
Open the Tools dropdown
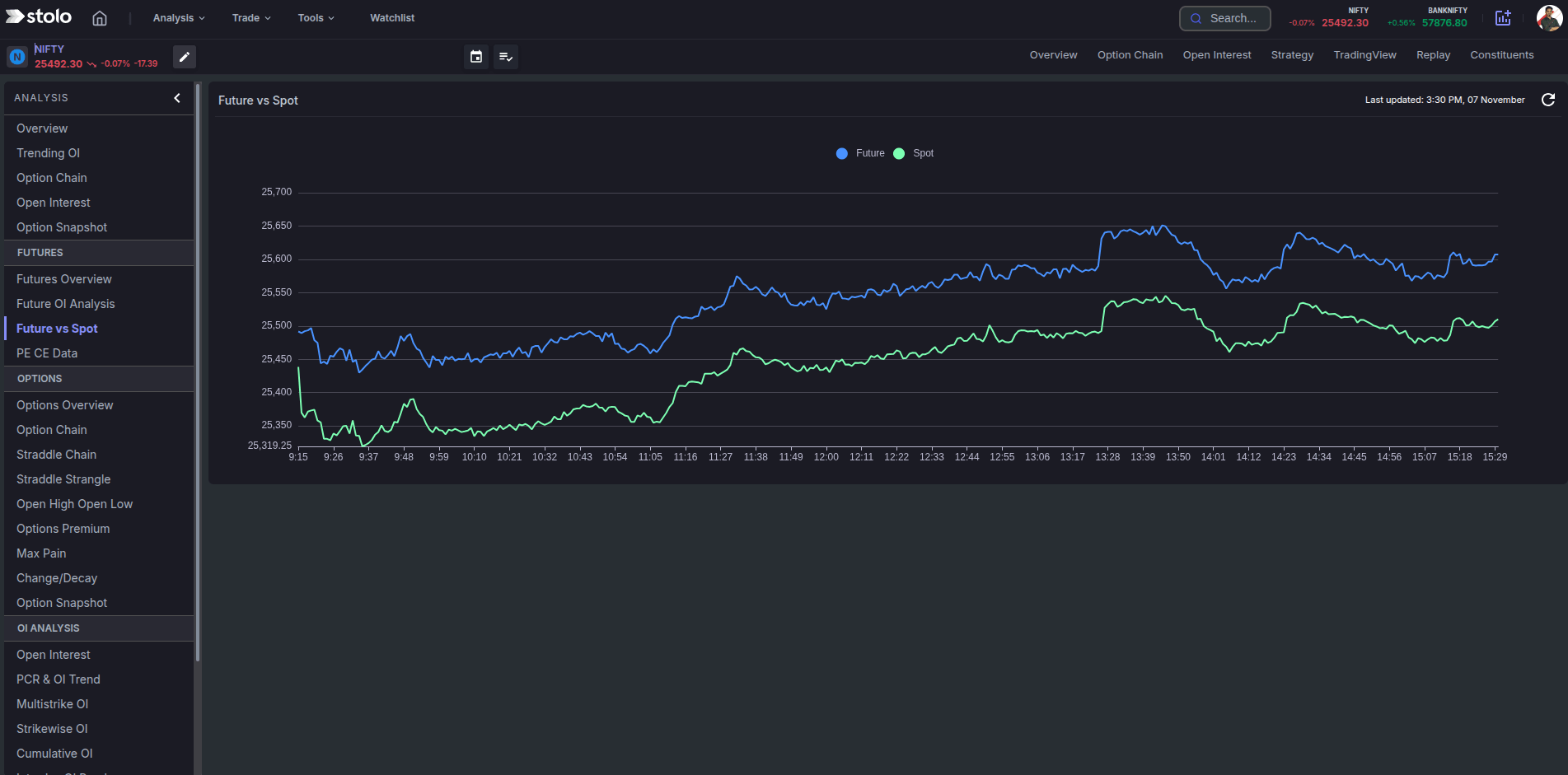315,17
